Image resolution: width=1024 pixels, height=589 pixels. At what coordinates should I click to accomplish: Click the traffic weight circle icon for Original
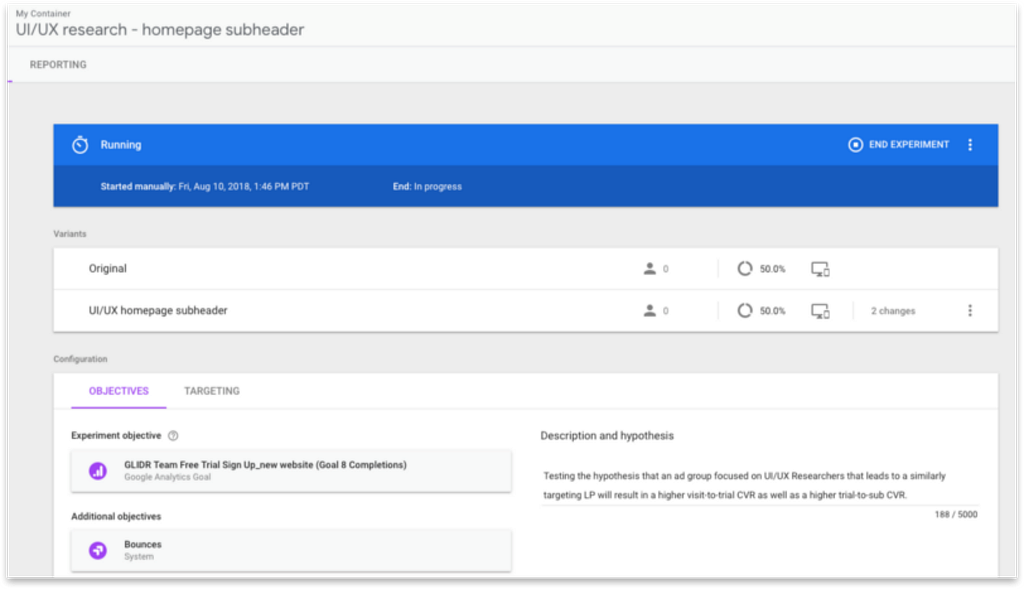click(x=744, y=268)
